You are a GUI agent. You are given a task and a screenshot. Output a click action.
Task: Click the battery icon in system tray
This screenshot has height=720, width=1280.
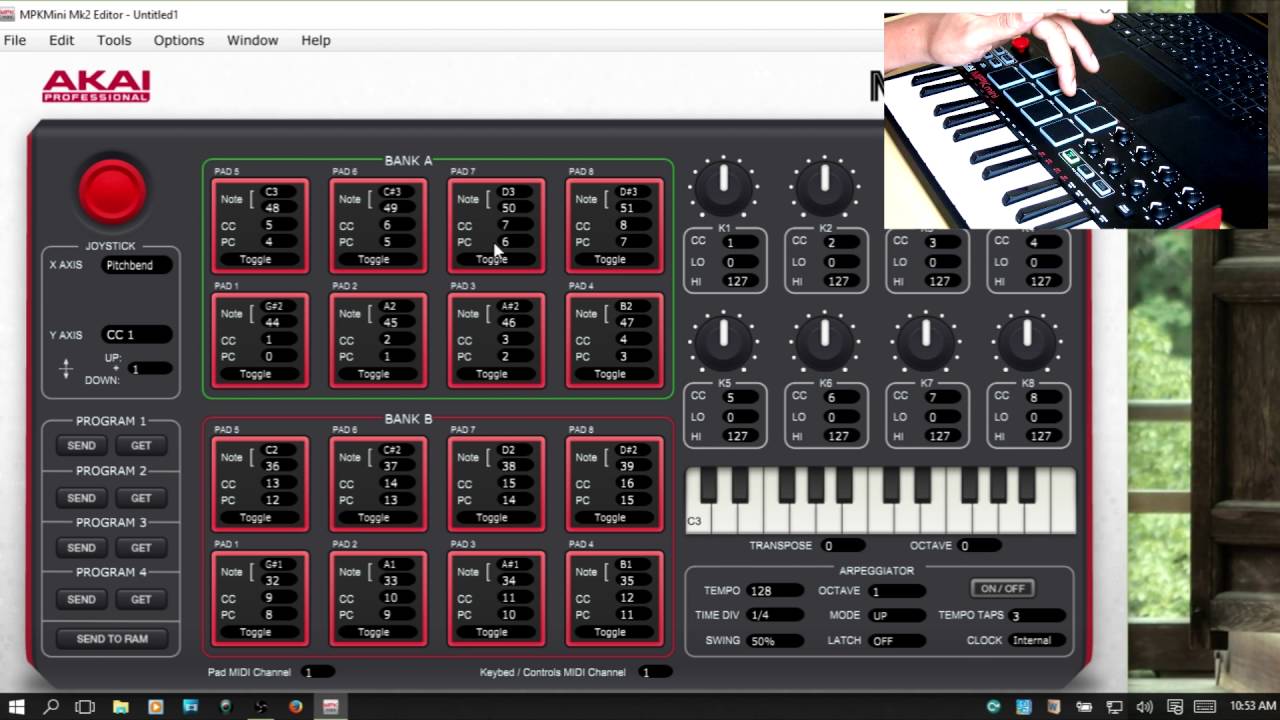[1085, 706]
